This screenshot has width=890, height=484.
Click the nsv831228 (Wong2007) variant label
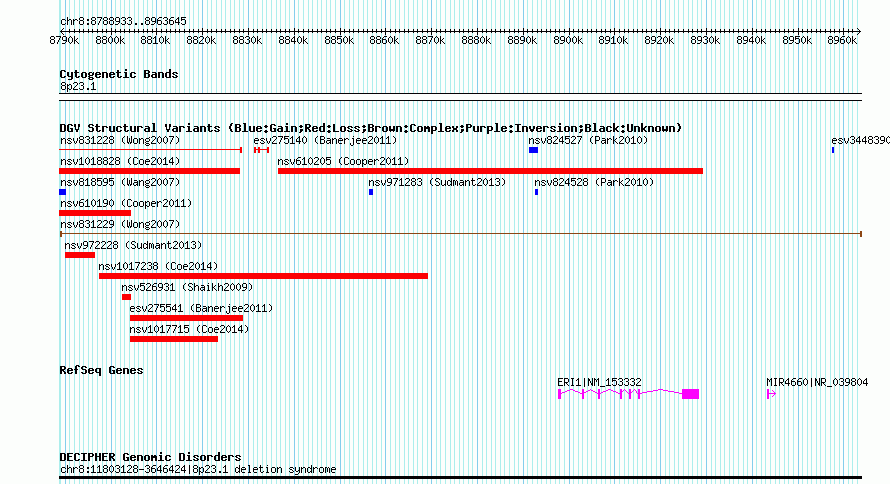tap(120, 140)
